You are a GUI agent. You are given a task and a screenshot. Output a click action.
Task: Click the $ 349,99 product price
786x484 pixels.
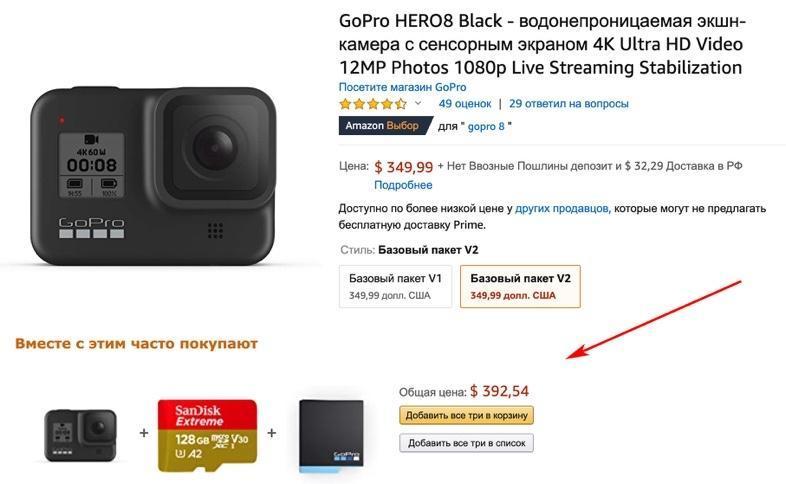click(404, 167)
